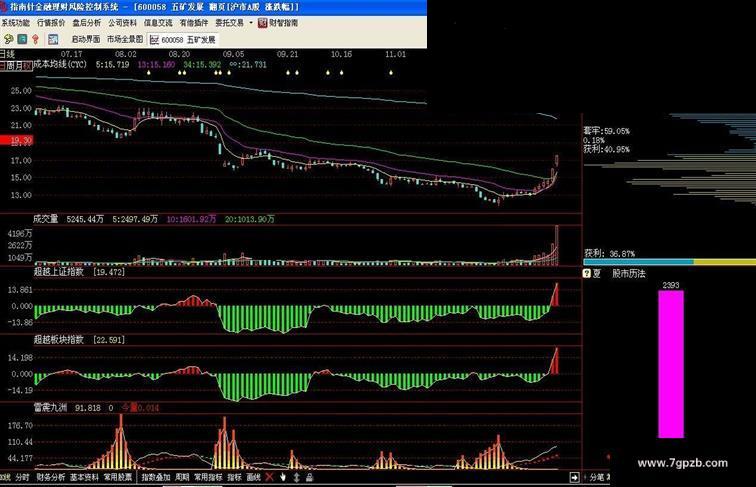This screenshot has height=487, width=756.
Task: Click the chart window toolbar icon
Action: [x=53, y=39]
